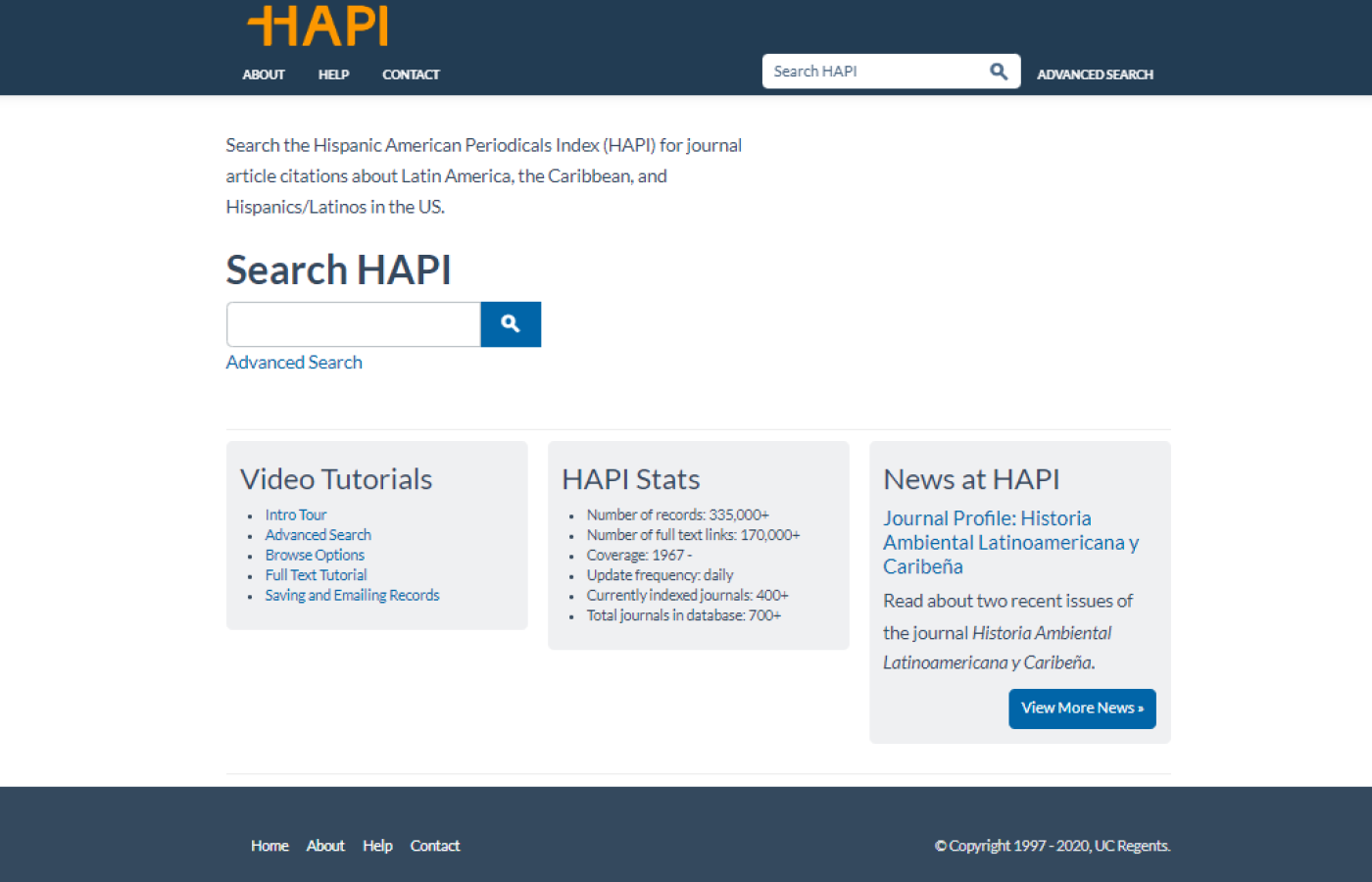Click the HAPI logo in the header
Viewport: 1372px width, 882px height.
point(318,25)
